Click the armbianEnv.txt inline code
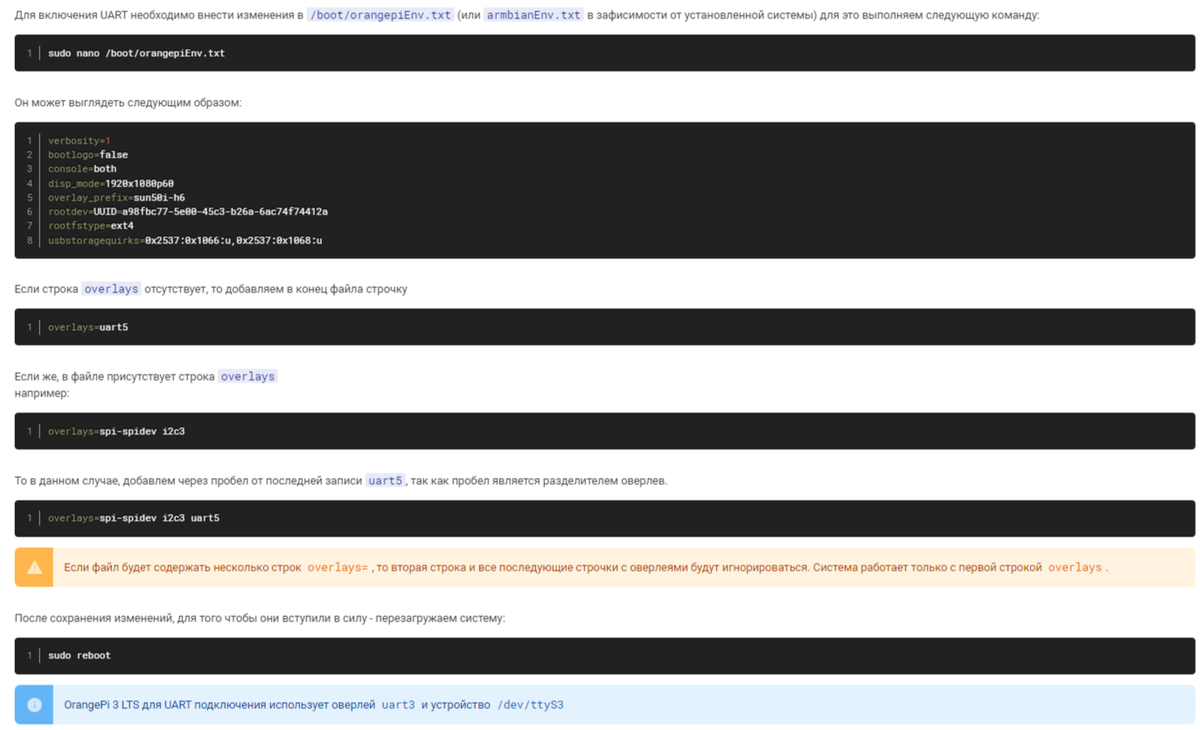The width and height of the screenshot is (1200, 730). tap(534, 15)
